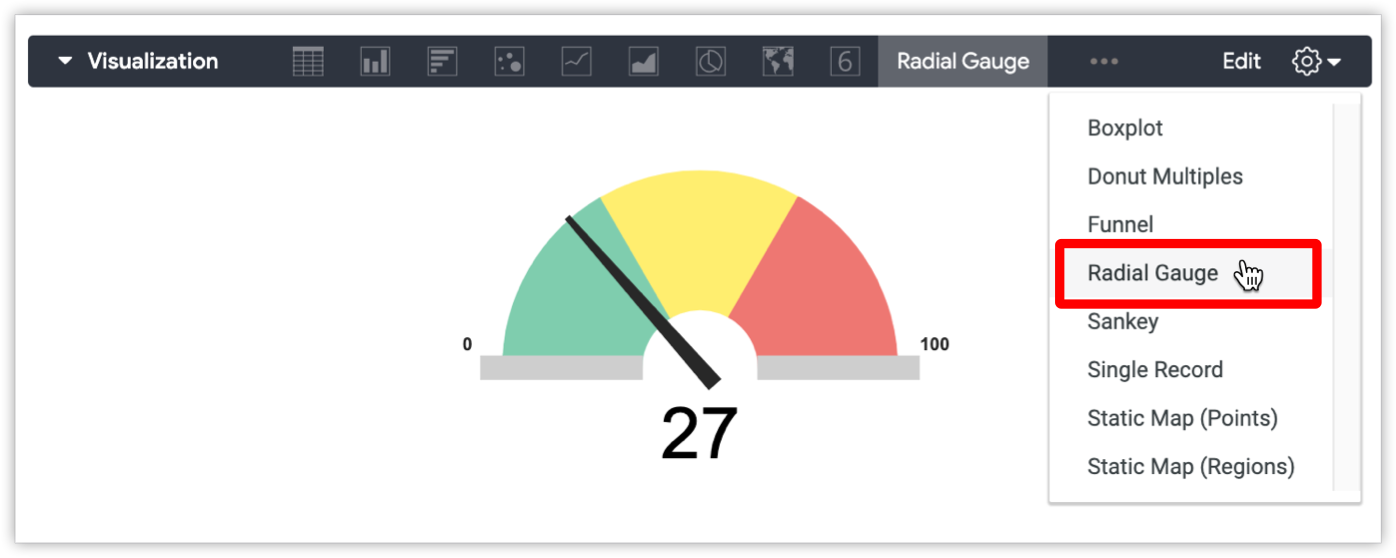
Task: Choose Static Map (Regions) from the menu
Action: tap(1190, 466)
